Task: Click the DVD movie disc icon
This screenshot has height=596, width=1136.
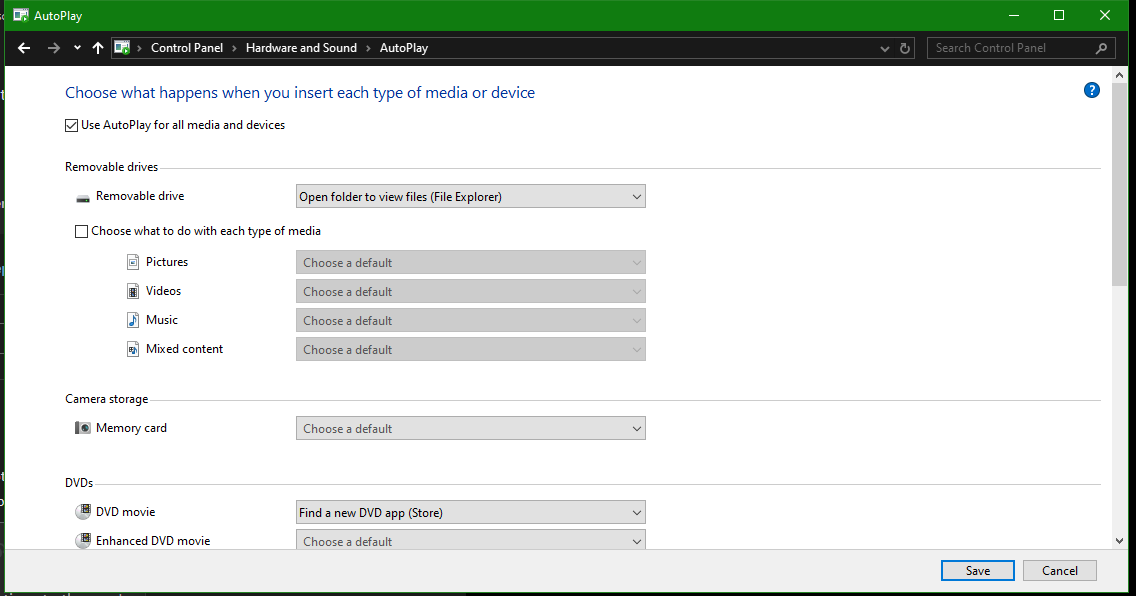Action: pyautogui.click(x=83, y=512)
